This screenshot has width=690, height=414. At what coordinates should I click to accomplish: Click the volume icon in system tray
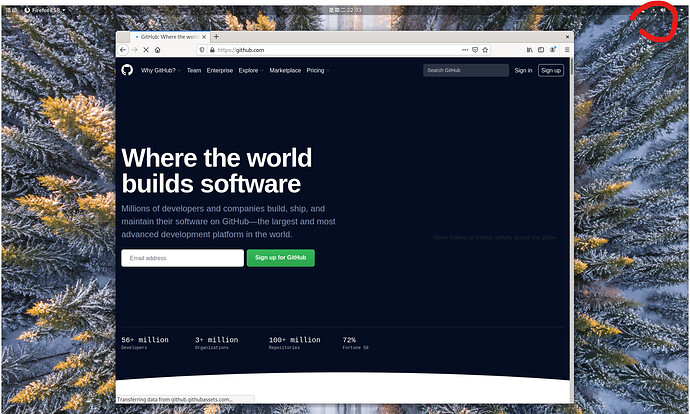(x=663, y=11)
